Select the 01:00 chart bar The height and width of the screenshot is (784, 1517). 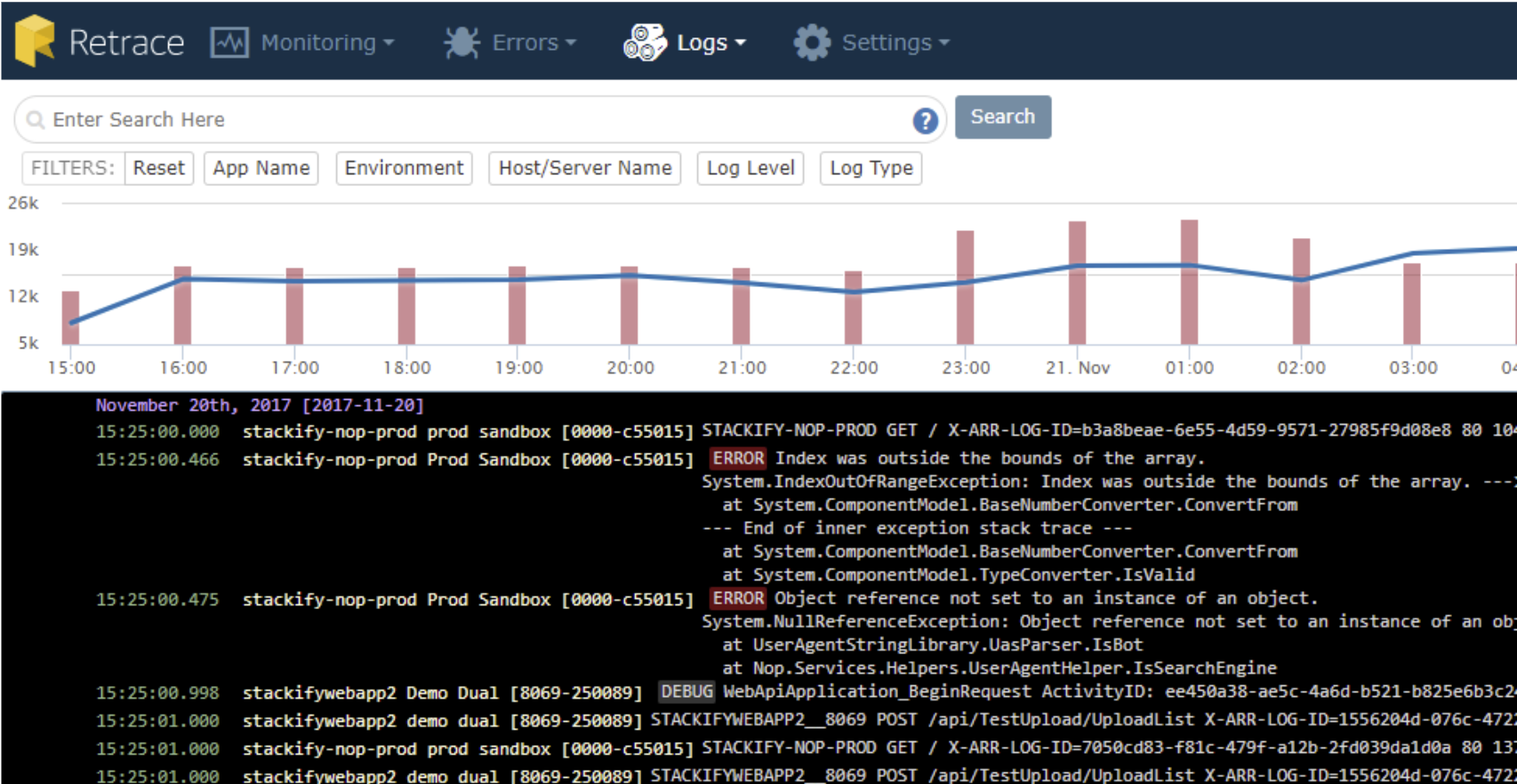[x=1189, y=282]
